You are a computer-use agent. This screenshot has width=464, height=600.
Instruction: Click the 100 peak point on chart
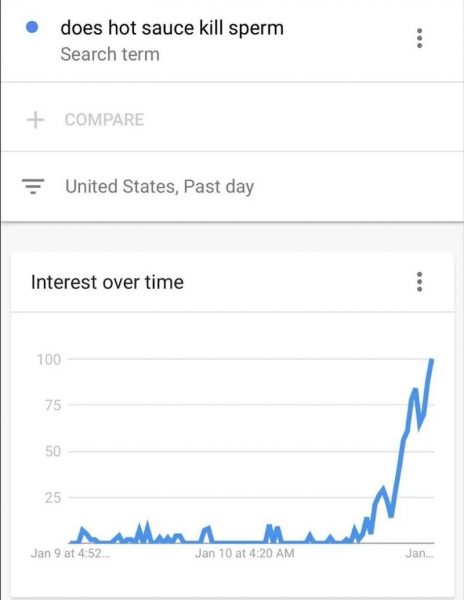[x=431, y=360]
